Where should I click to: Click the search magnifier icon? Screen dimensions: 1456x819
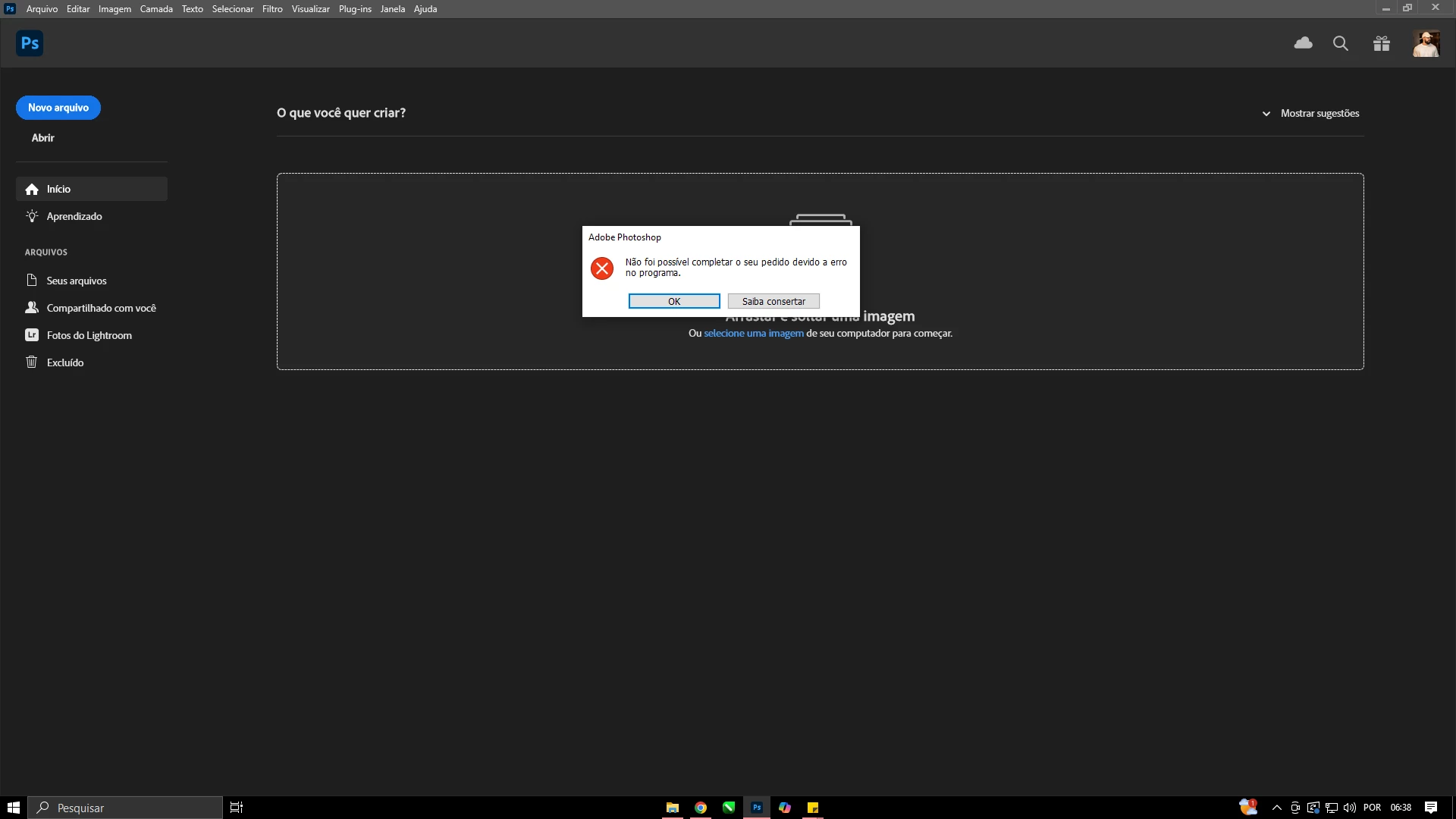point(1341,43)
